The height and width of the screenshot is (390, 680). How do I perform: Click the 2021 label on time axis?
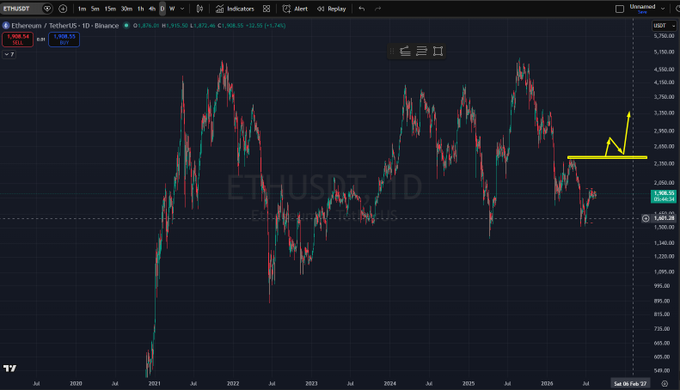154,383
